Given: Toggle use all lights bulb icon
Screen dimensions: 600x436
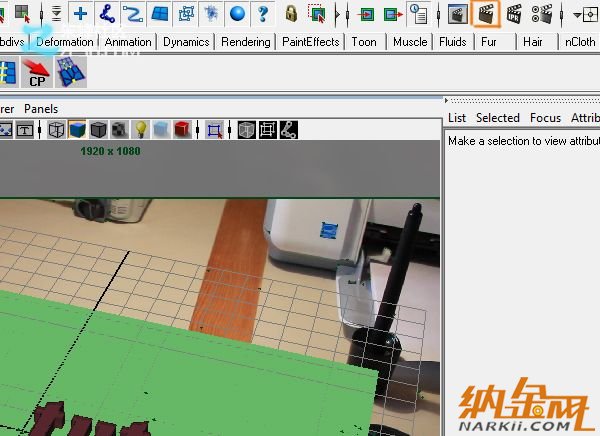Looking at the screenshot, I should point(141,130).
